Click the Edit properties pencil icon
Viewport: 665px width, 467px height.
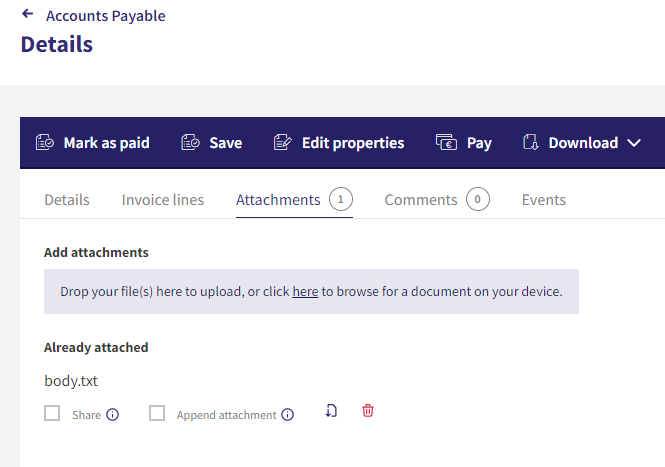pyautogui.click(x=282, y=143)
